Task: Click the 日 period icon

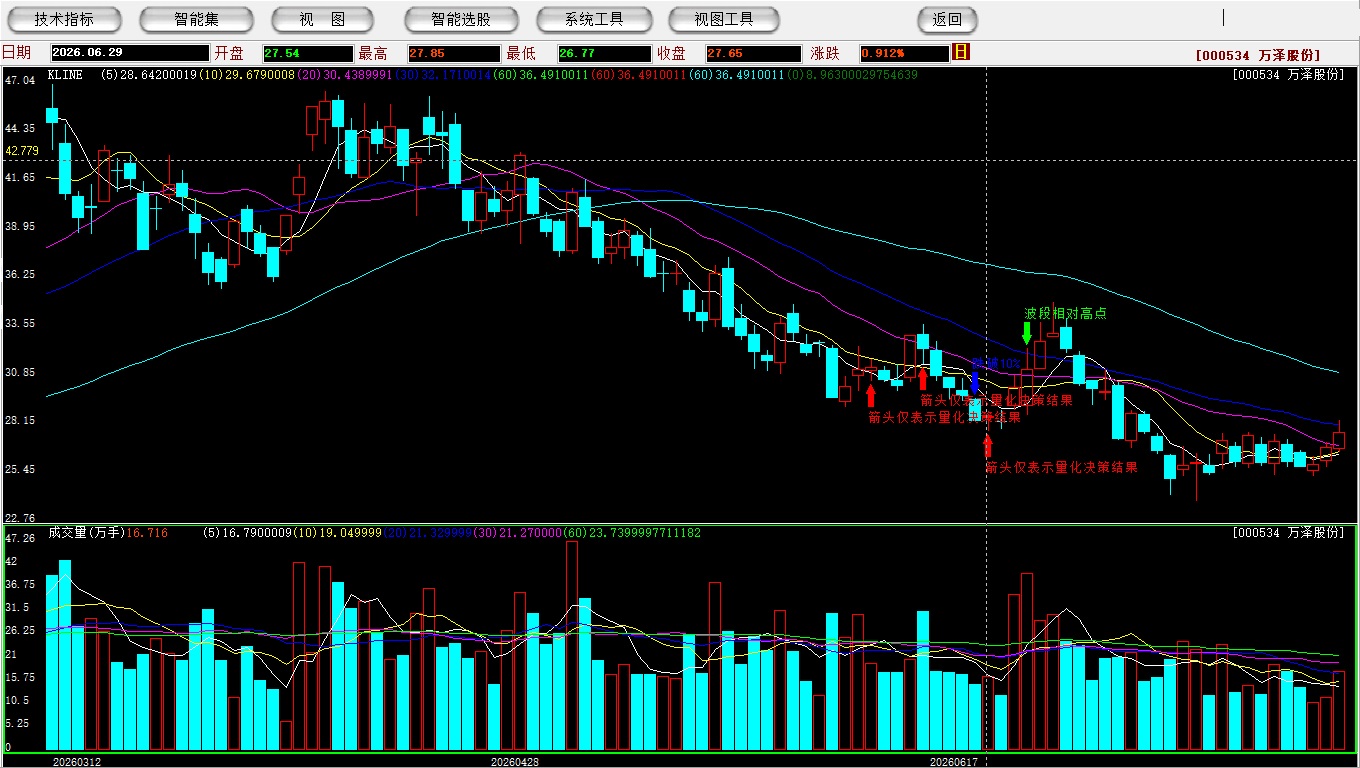Action: click(x=961, y=52)
